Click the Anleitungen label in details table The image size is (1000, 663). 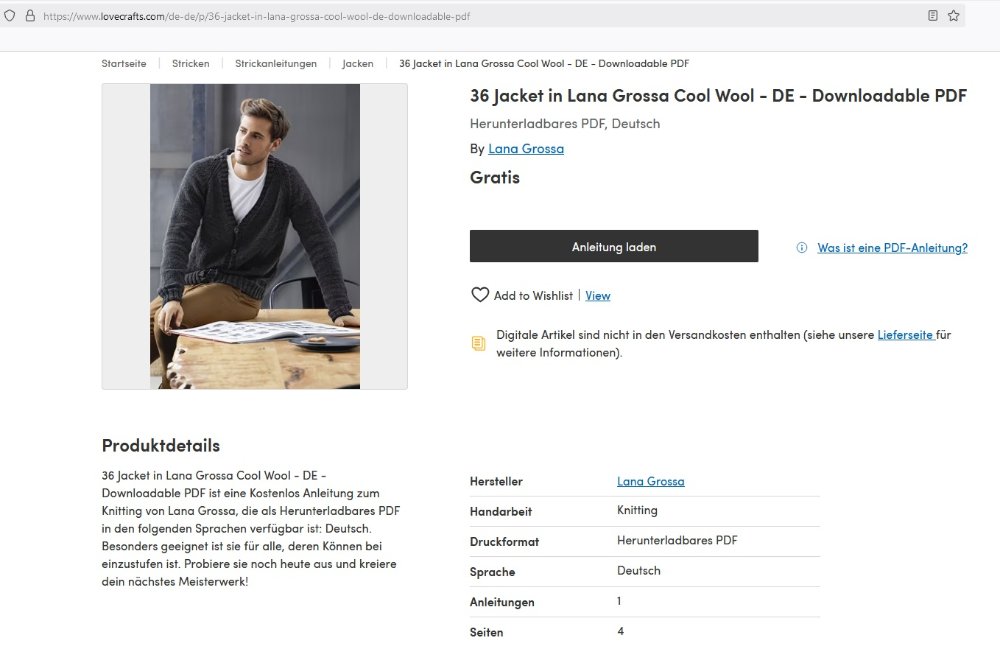point(502,602)
